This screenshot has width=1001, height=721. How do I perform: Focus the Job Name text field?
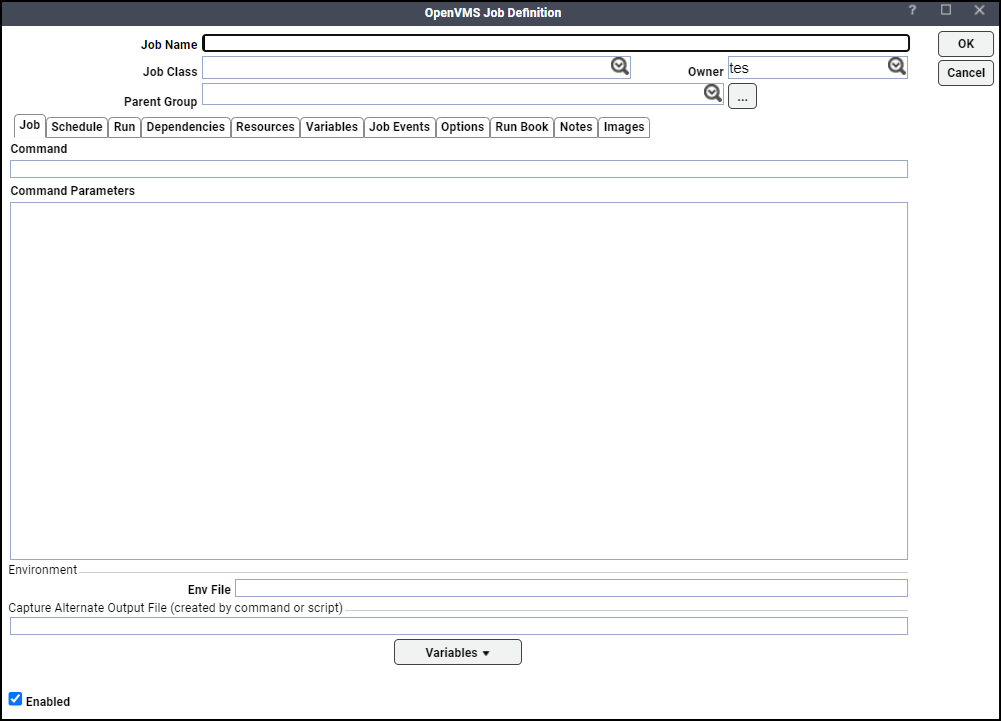pyautogui.click(x=555, y=43)
